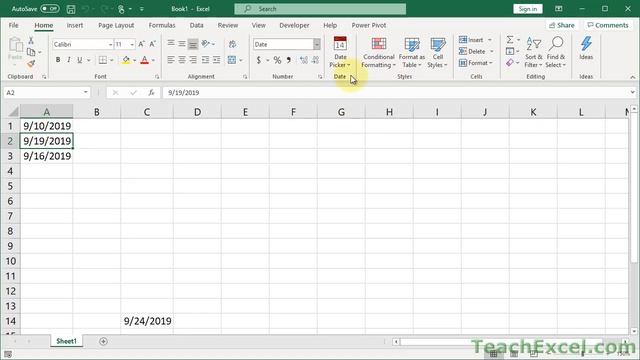Viewport: 640px width, 360px height.
Task: Open the font size dropdown
Action: pyautogui.click(x=132, y=44)
